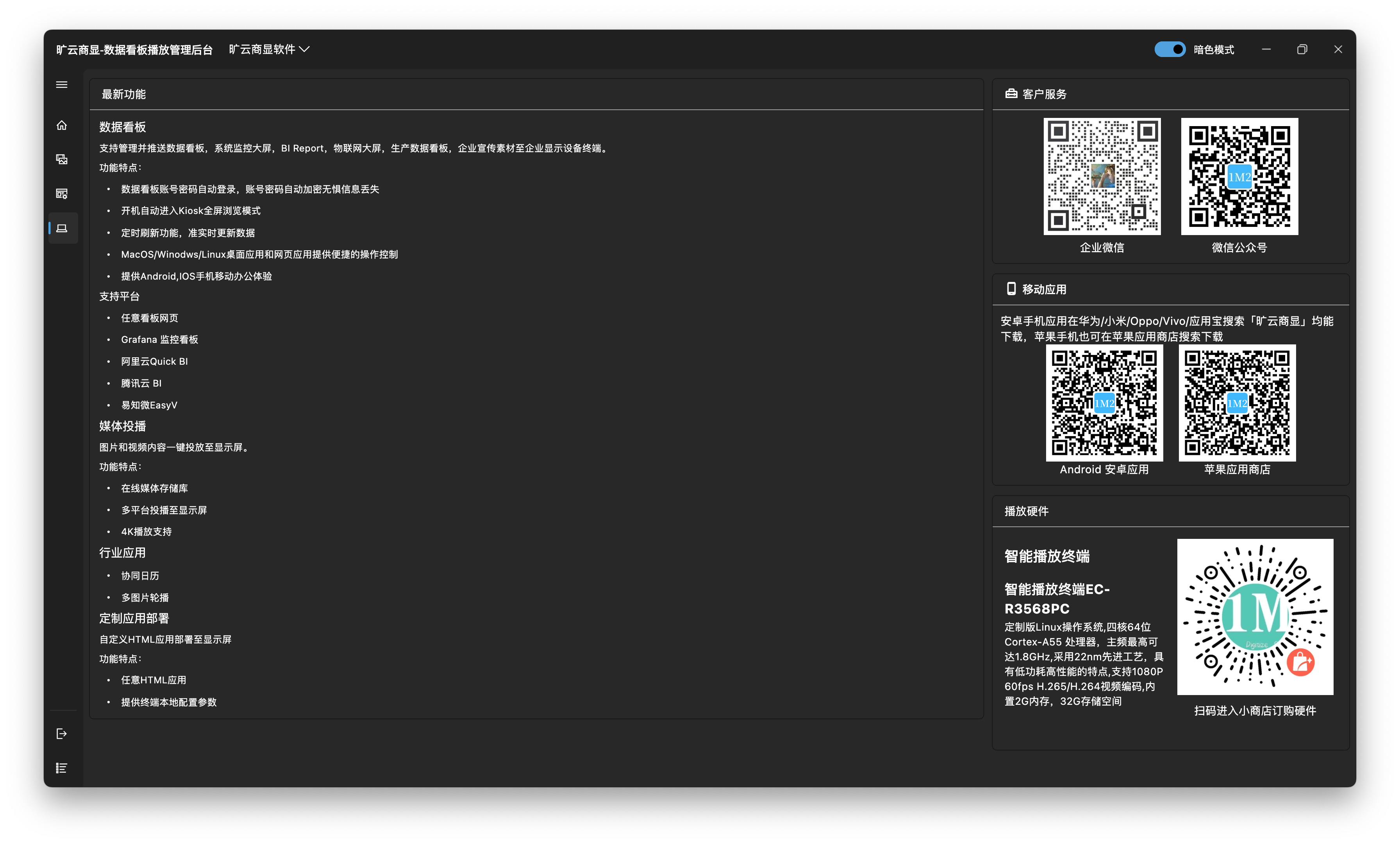Click the Android 安卓应用 QR code
This screenshot has height=845, width=1400.
[x=1105, y=403]
